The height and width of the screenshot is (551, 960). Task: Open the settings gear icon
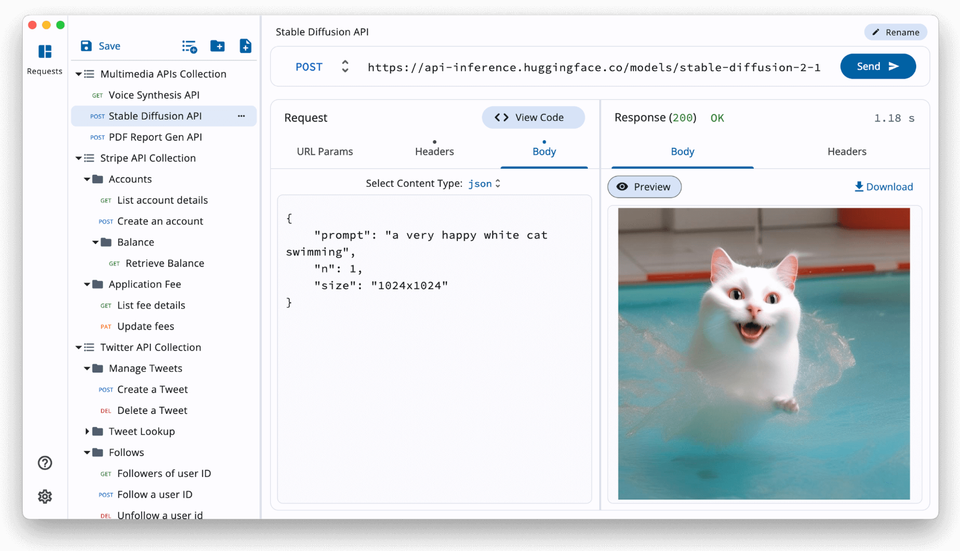click(x=45, y=496)
